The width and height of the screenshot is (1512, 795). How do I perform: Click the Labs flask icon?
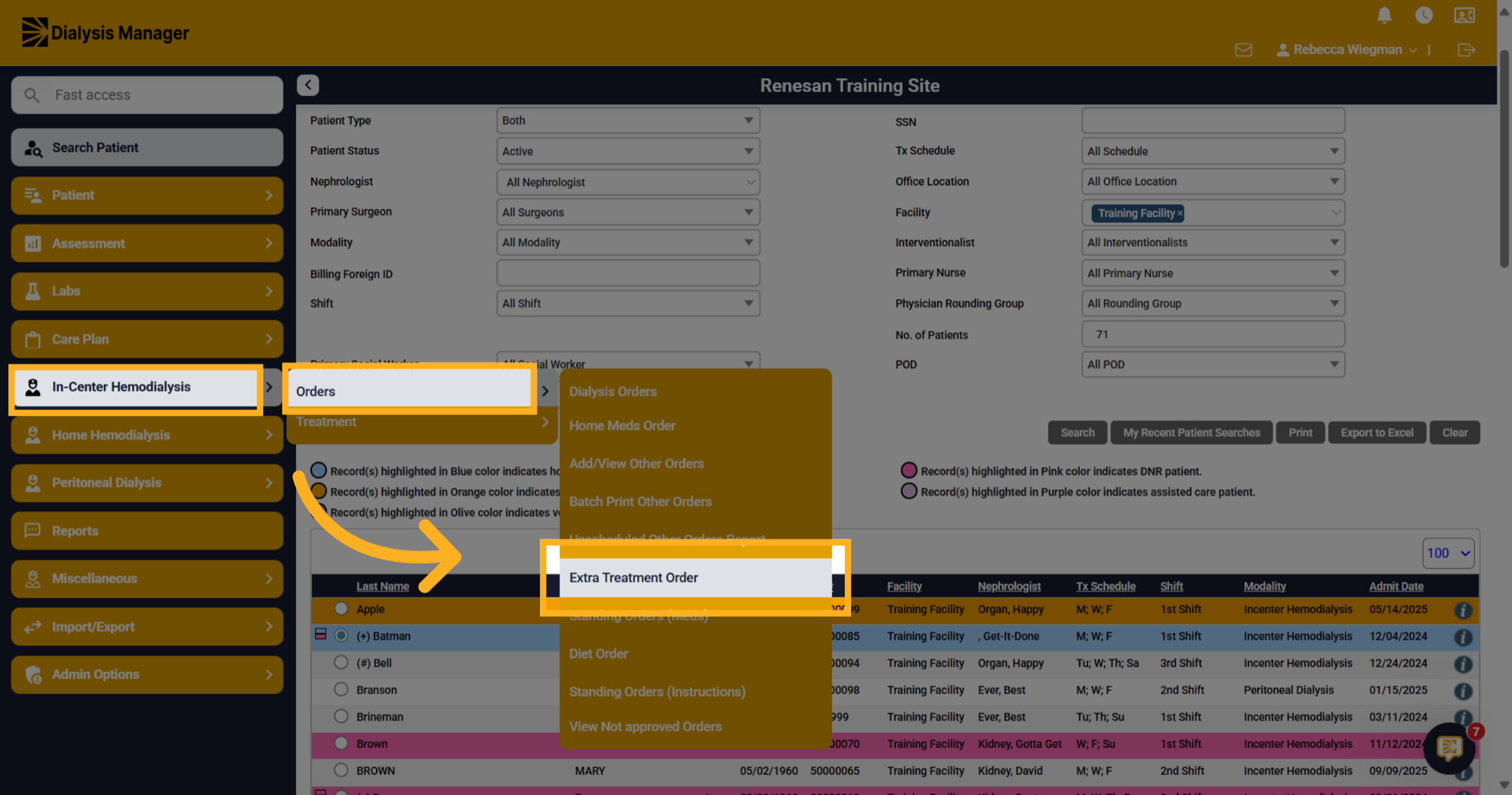[33, 291]
